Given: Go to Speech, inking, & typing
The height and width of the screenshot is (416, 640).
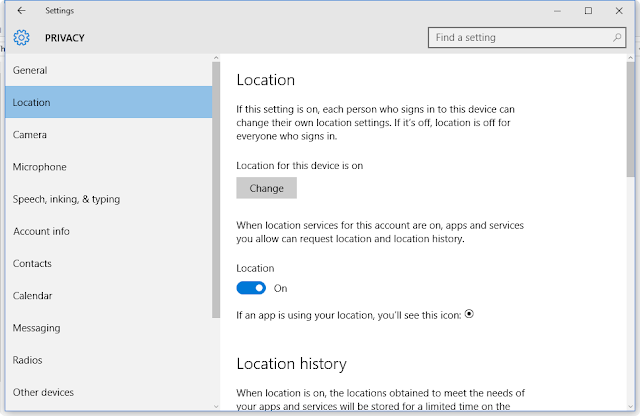Looking at the screenshot, I should (x=66, y=199).
